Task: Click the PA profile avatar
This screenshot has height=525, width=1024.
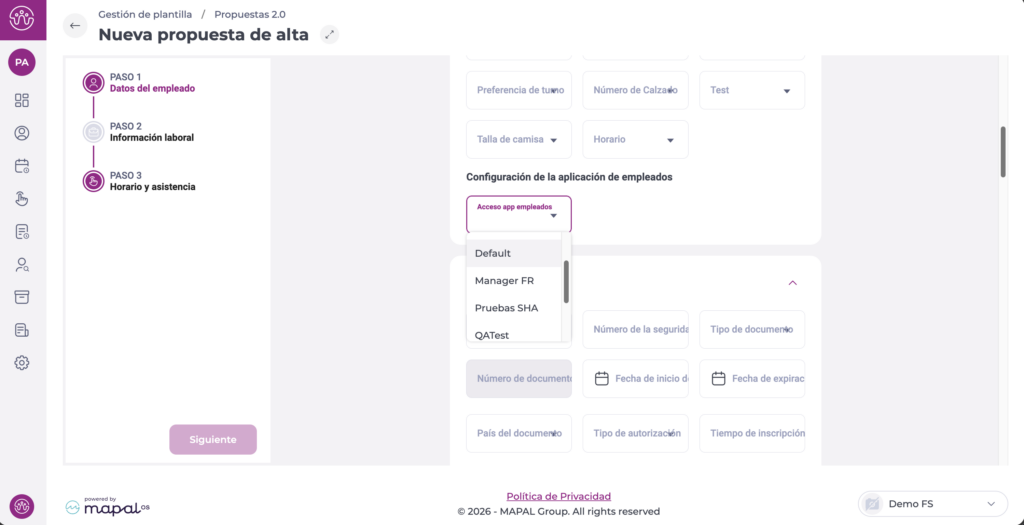Action: 22,62
